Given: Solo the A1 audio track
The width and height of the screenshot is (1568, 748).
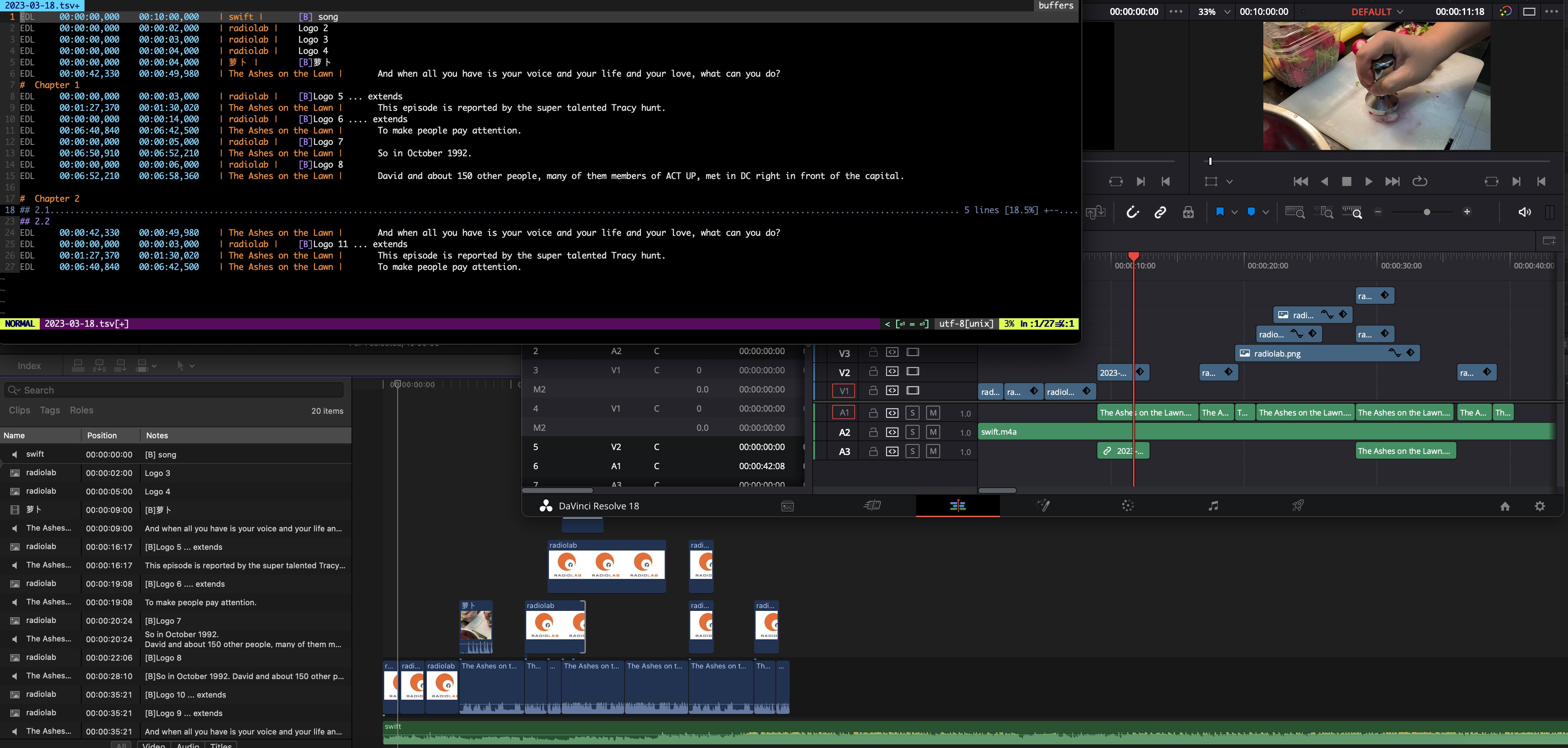Looking at the screenshot, I should 912,413.
